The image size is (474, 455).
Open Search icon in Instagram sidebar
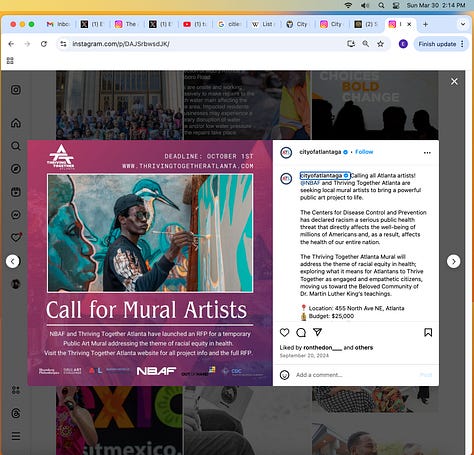click(16, 146)
